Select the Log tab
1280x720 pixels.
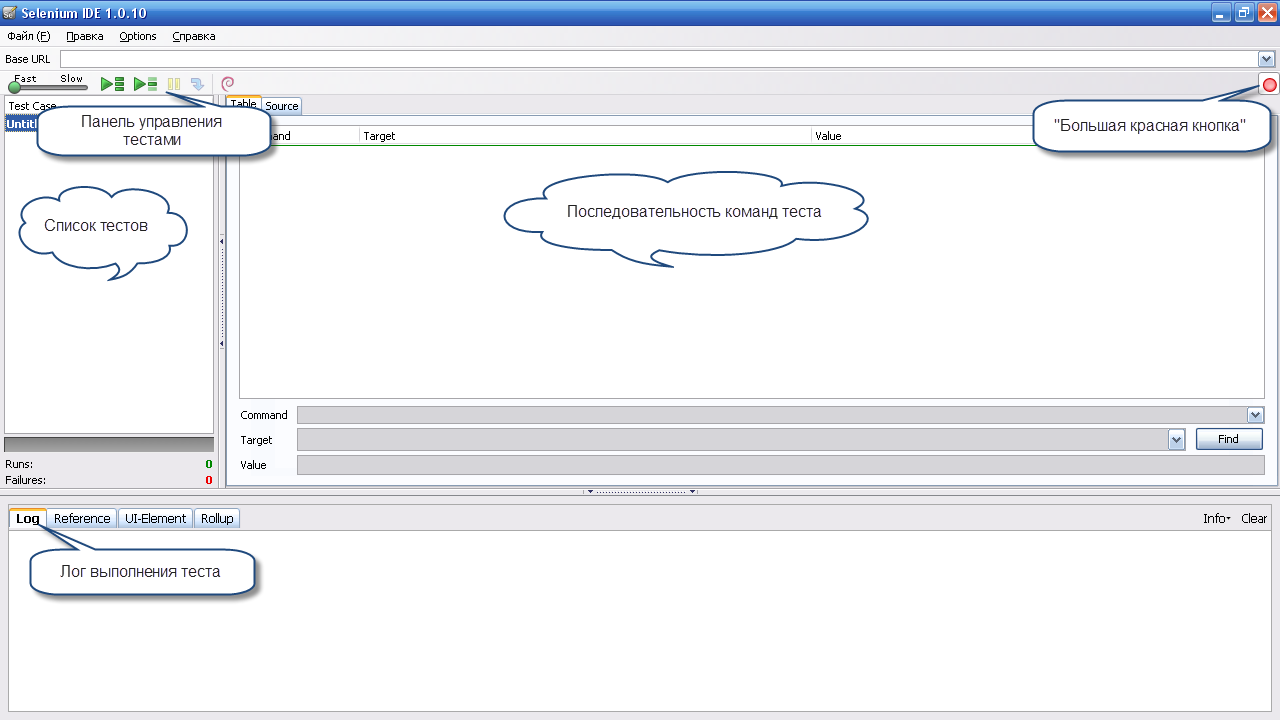[x=28, y=518]
